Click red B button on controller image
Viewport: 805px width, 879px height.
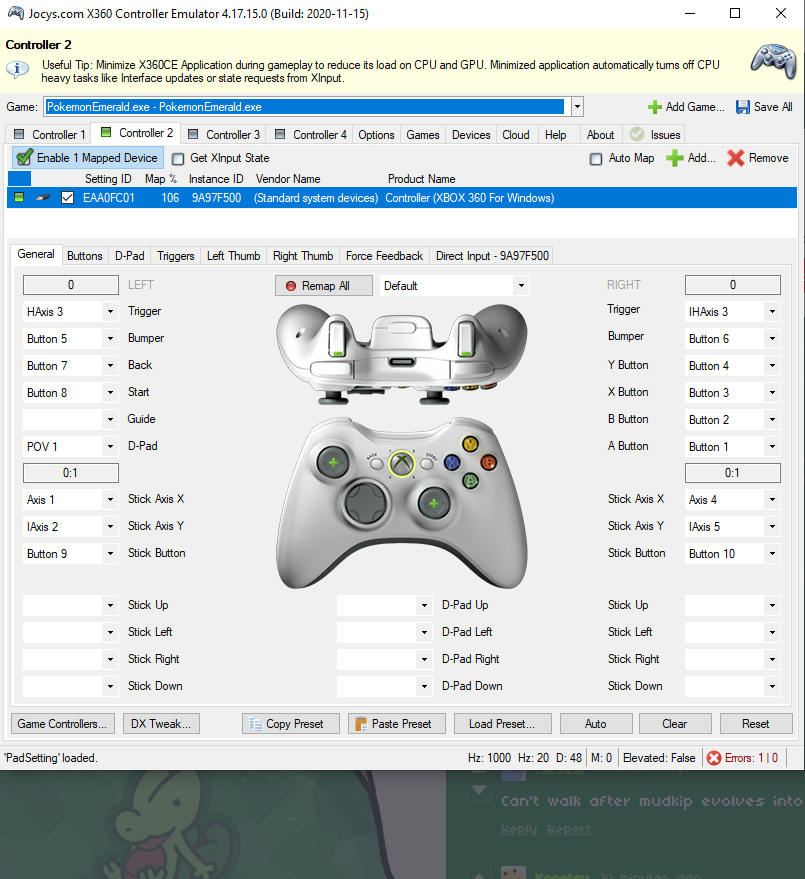488,462
